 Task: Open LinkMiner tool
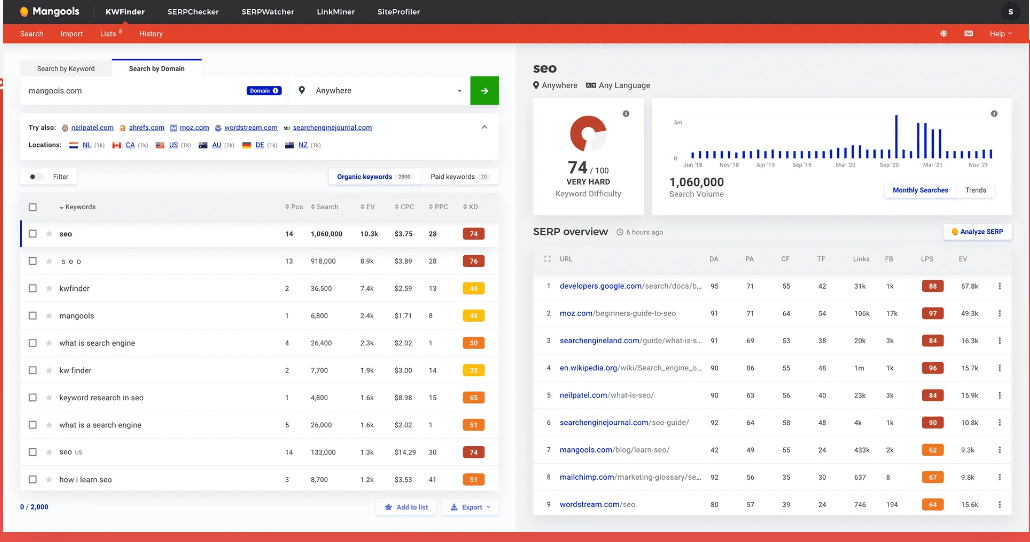click(x=336, y=12)
